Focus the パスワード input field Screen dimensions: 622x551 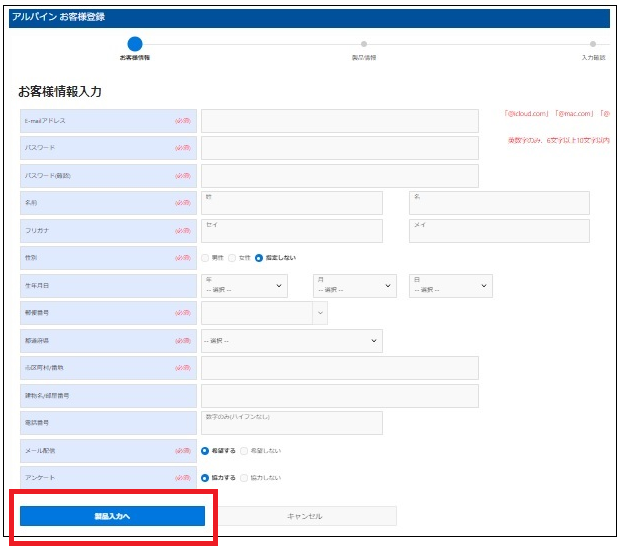click(339, 148)
